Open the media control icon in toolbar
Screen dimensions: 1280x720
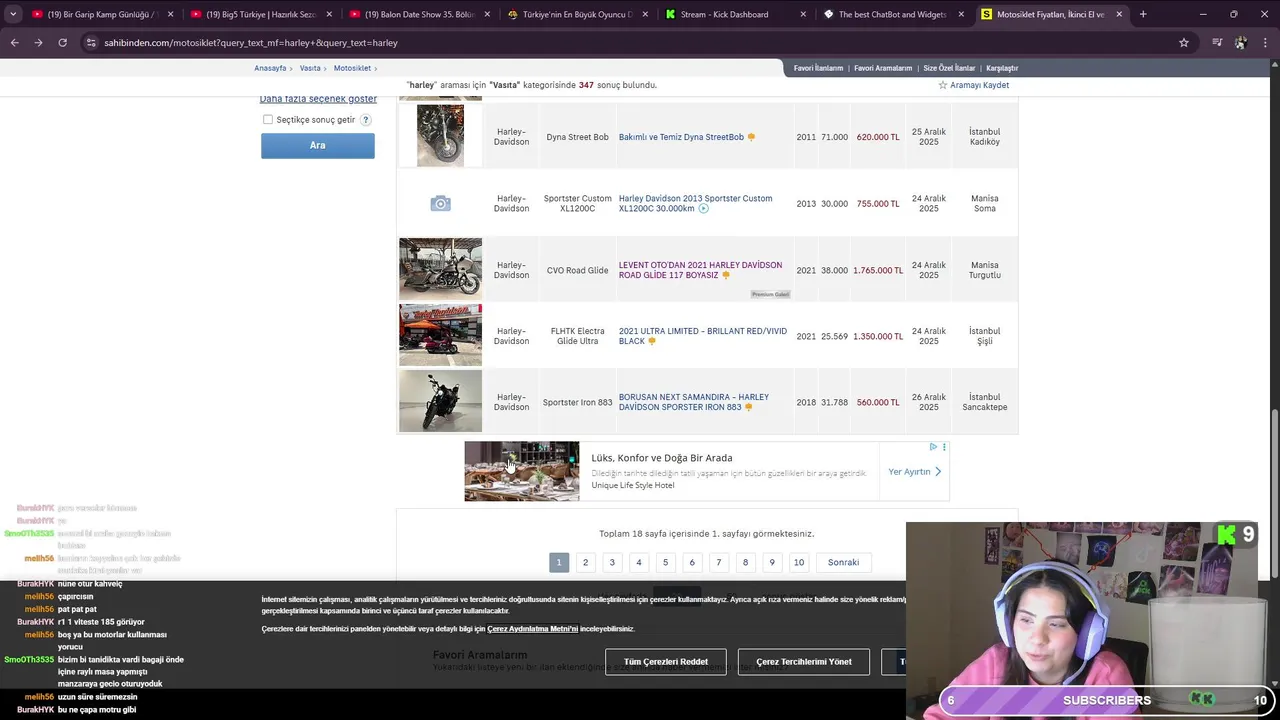coord(1217,43)
